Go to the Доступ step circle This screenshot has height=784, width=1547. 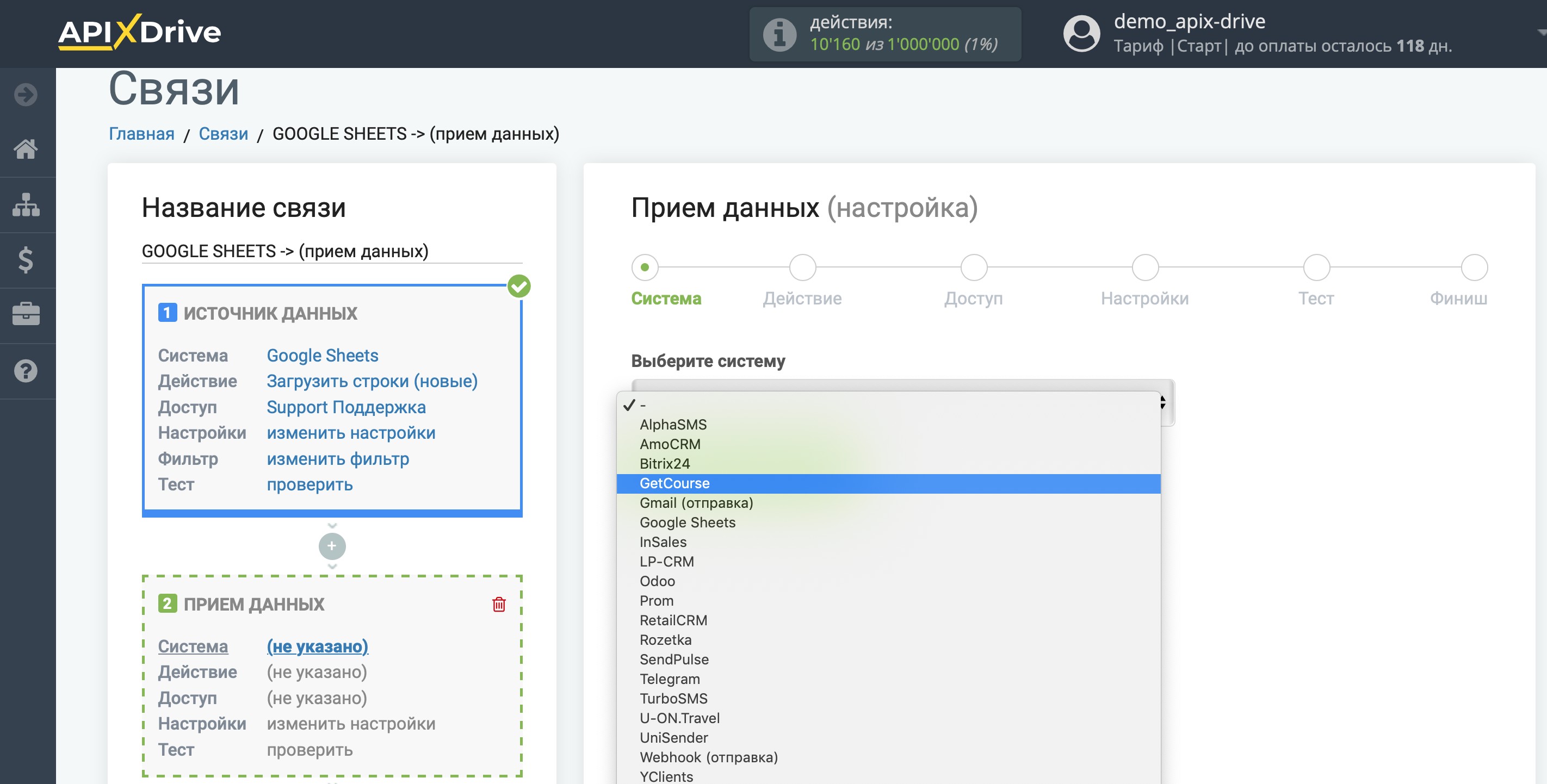click(x=974, y=267)
